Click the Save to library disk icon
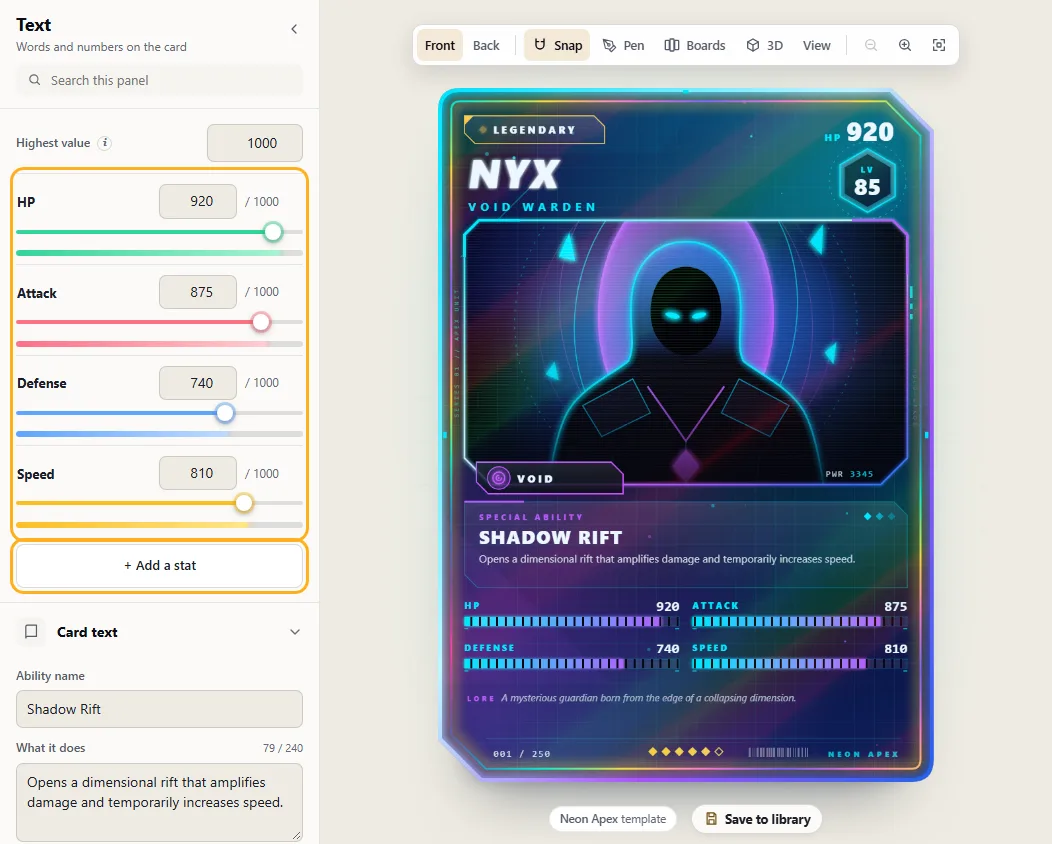Image resolution: width=1052 pixels, height=844 pixels. (711, 819)
